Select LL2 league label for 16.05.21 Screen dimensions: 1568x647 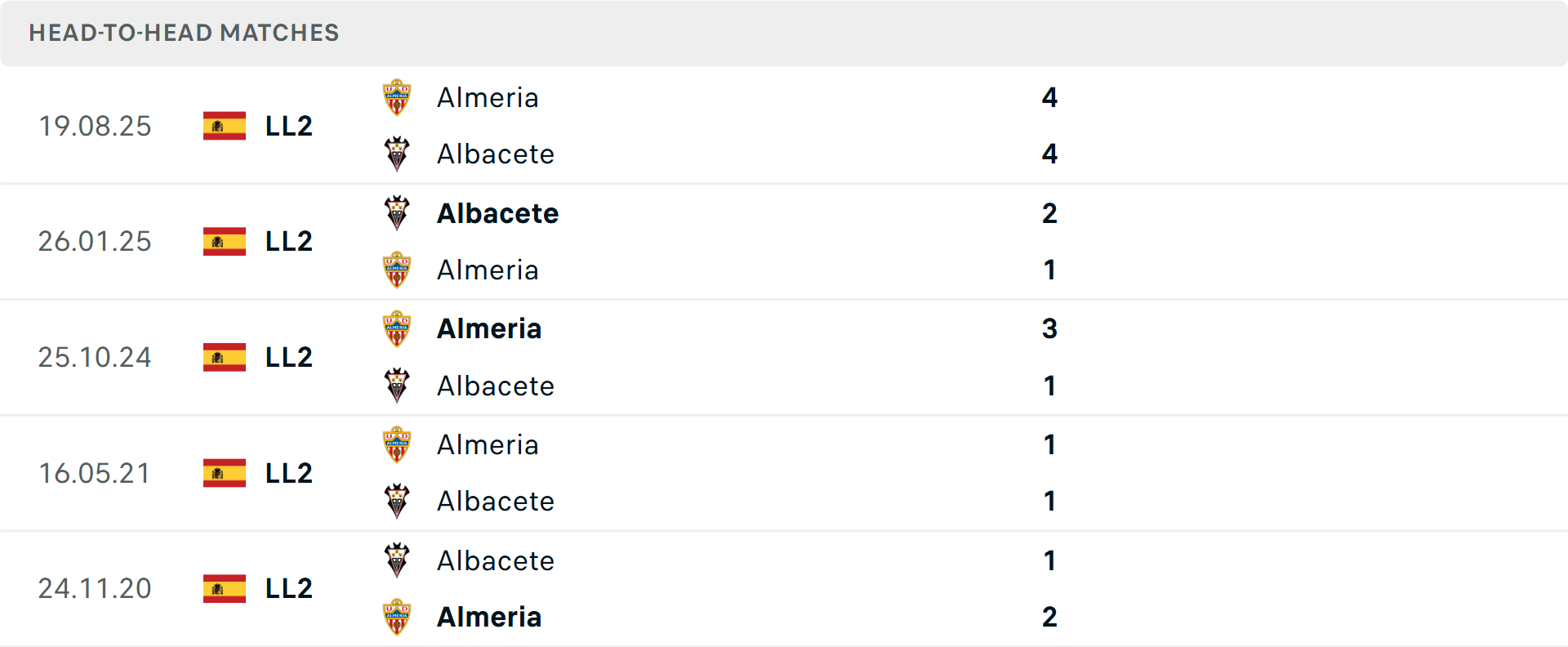tap(289, 473)
